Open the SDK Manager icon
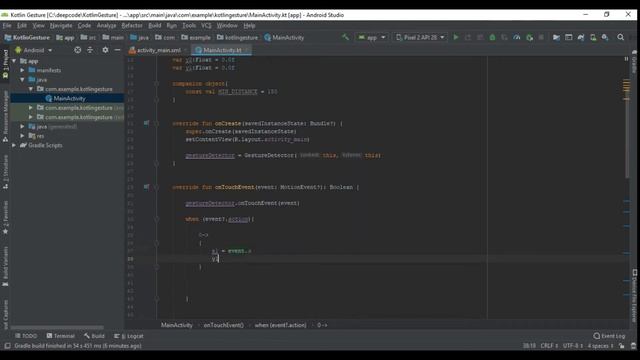Image resolution: width=640 pixels, height=360 pixels. 605,37
